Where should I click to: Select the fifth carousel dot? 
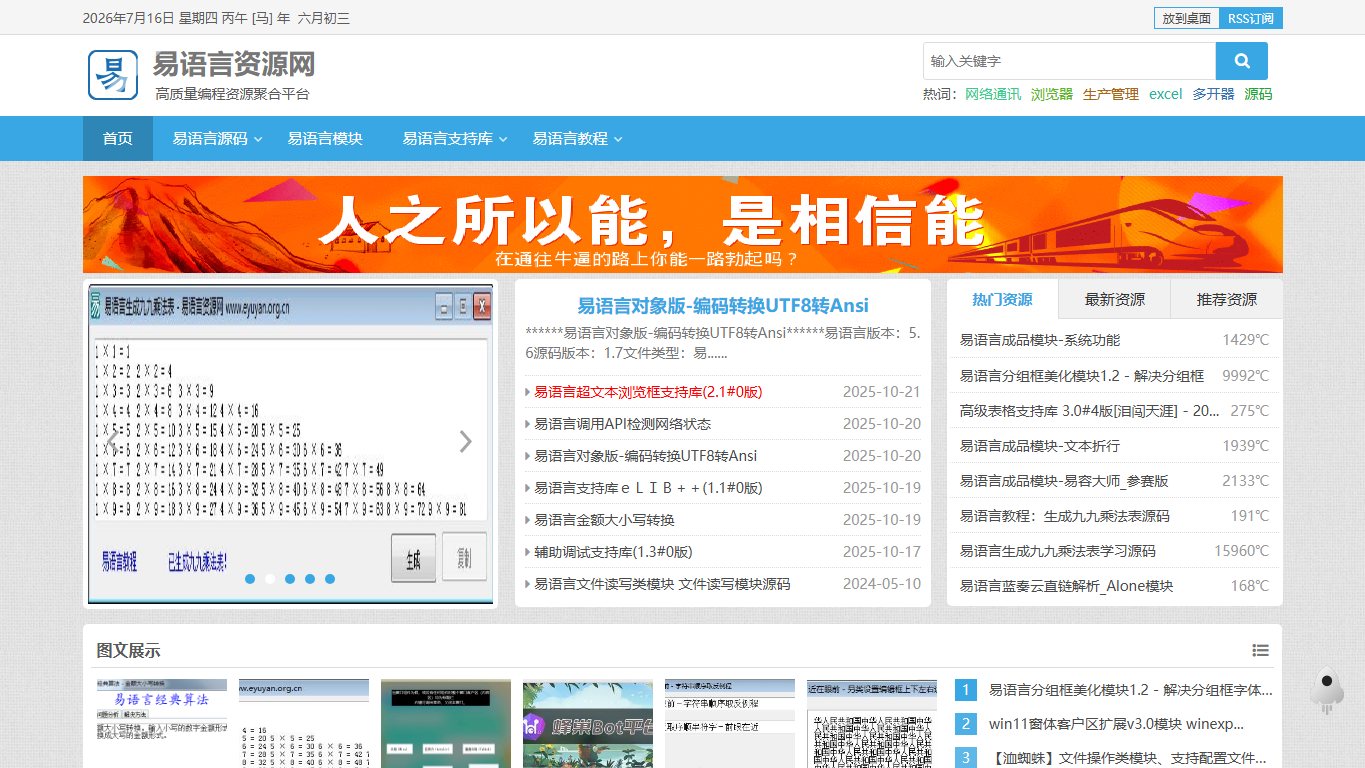click(330, 579)
